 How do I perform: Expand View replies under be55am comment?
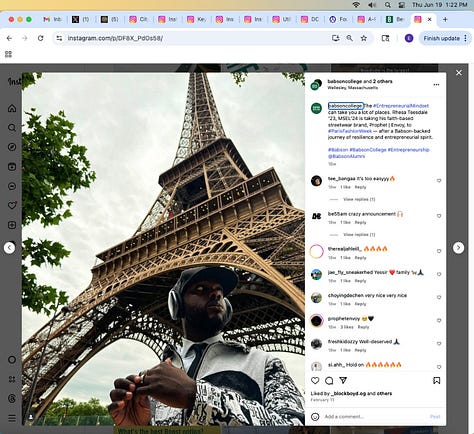point(359,235)
